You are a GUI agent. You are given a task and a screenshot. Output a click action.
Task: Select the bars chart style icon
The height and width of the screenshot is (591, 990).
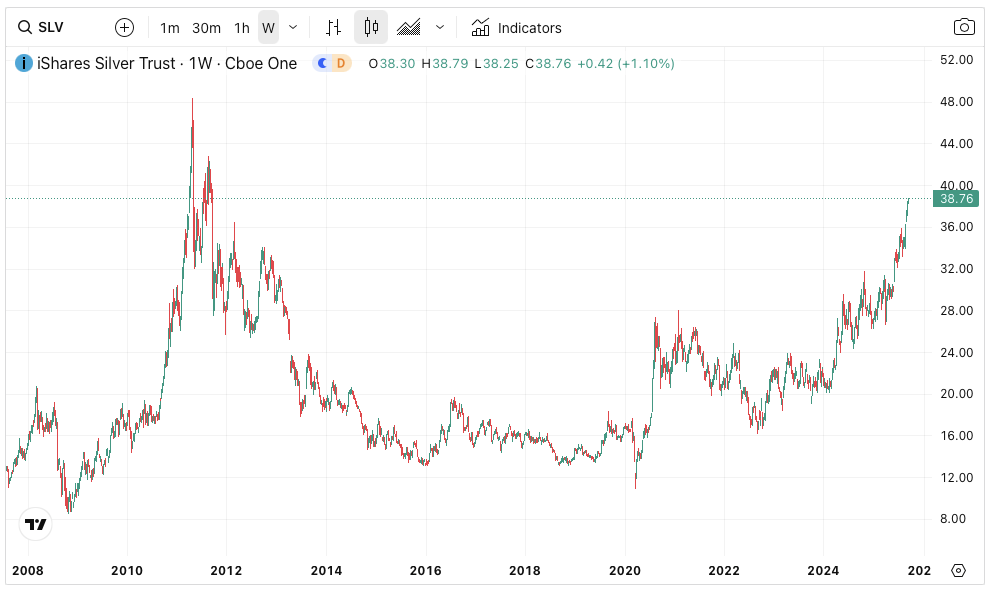click(334, 28)
